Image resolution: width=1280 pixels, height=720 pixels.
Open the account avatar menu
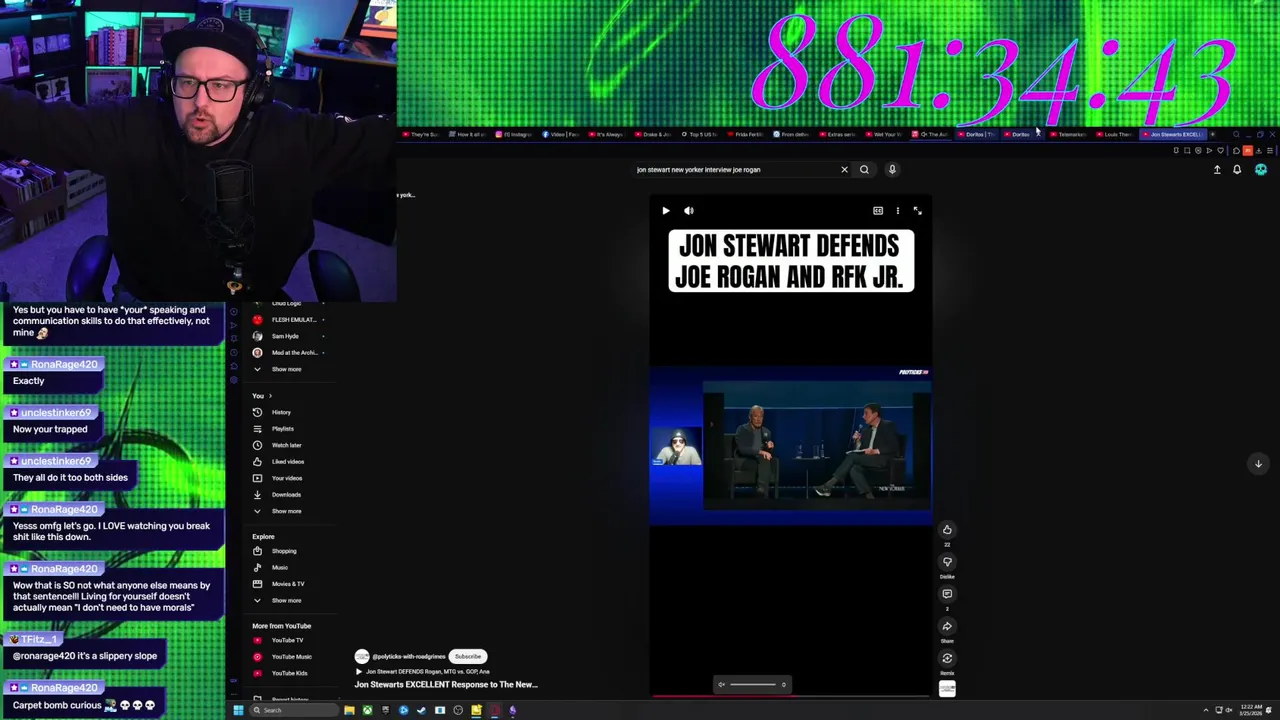pyautogui.click(x=1261, y=170)
